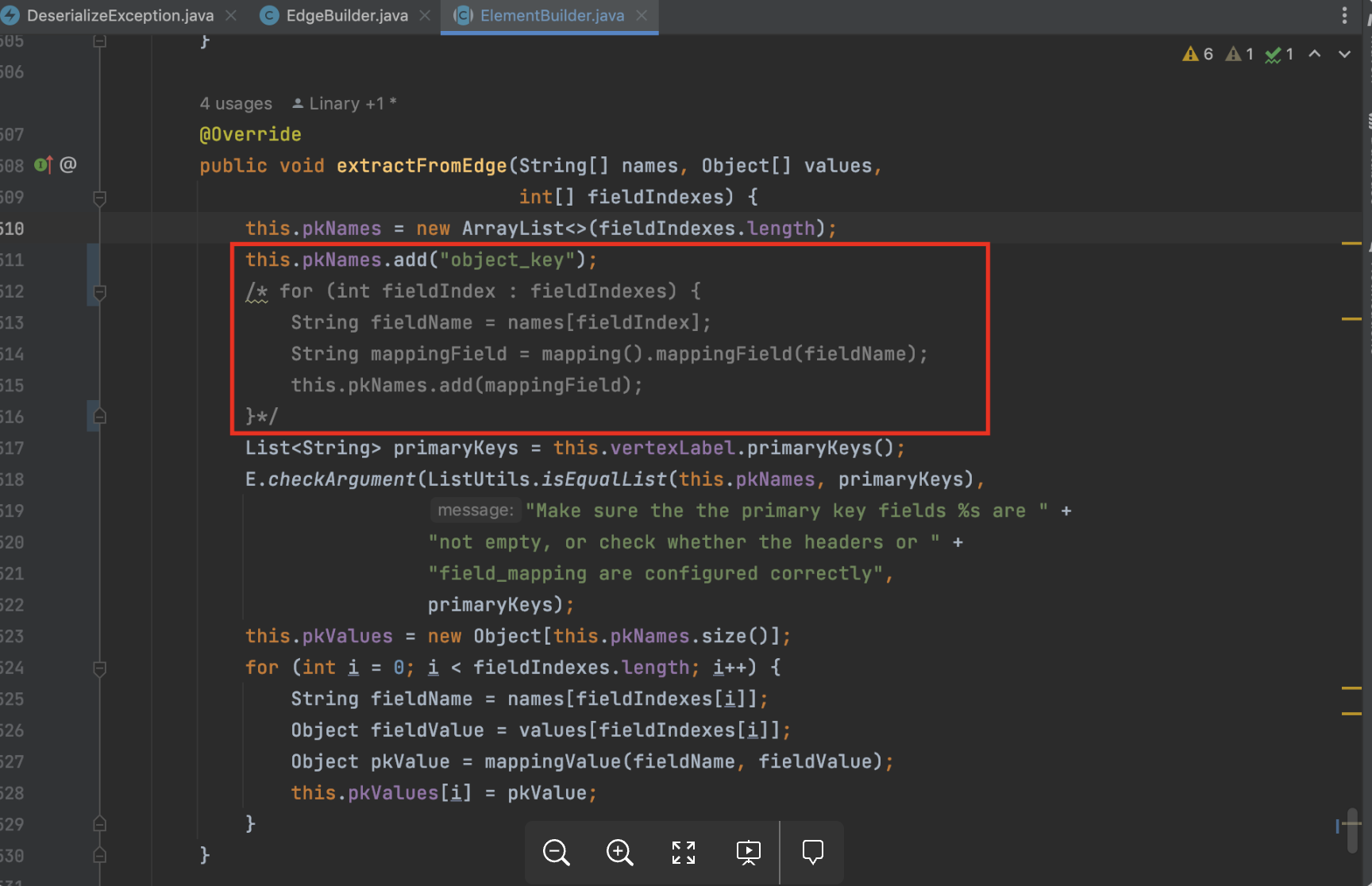Click the isEqualList method call

pyautogui.click(x=604, y=480)
